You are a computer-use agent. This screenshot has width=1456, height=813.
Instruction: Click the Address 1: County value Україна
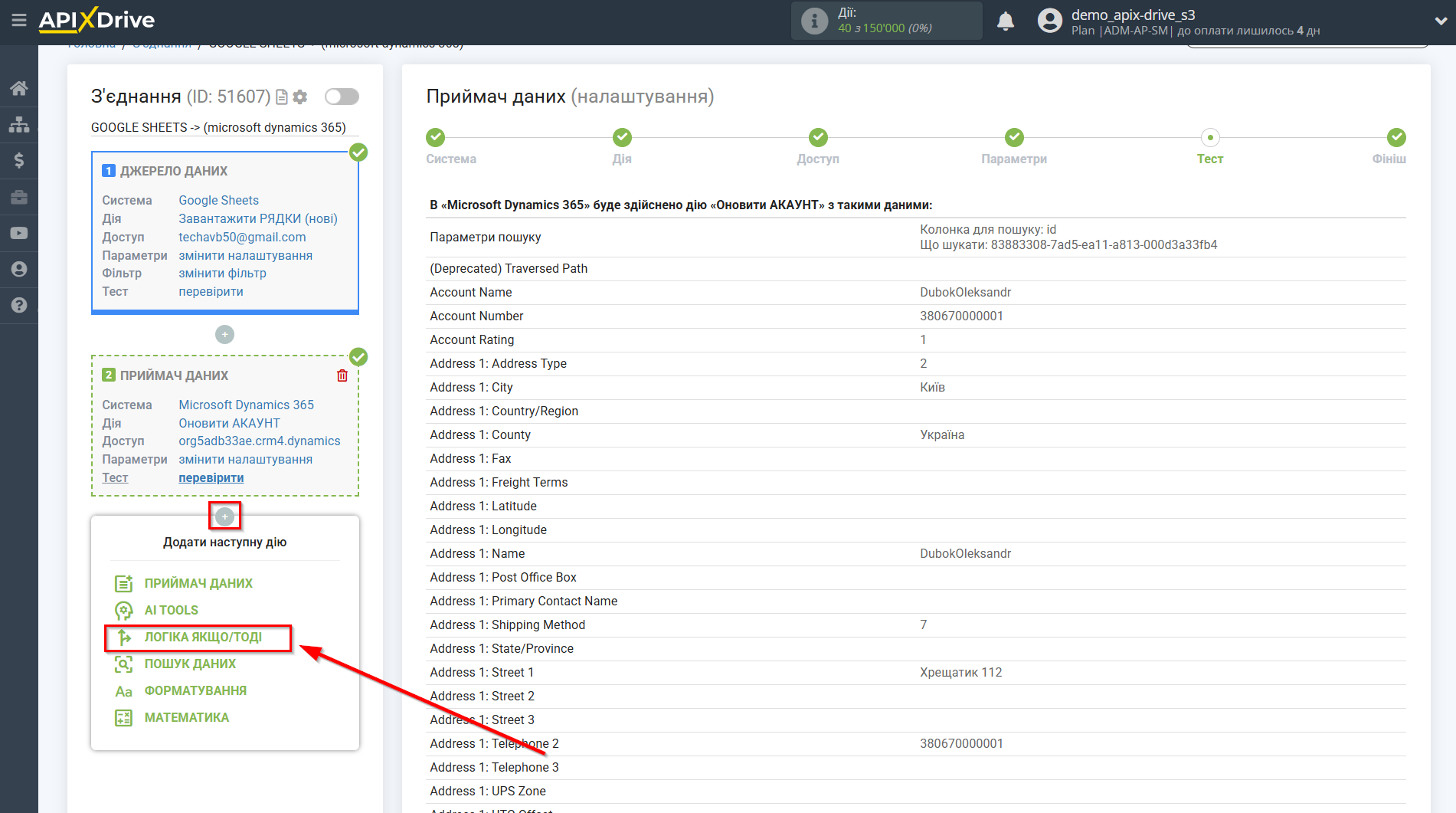pyautogui.click(x=942, y=434)
